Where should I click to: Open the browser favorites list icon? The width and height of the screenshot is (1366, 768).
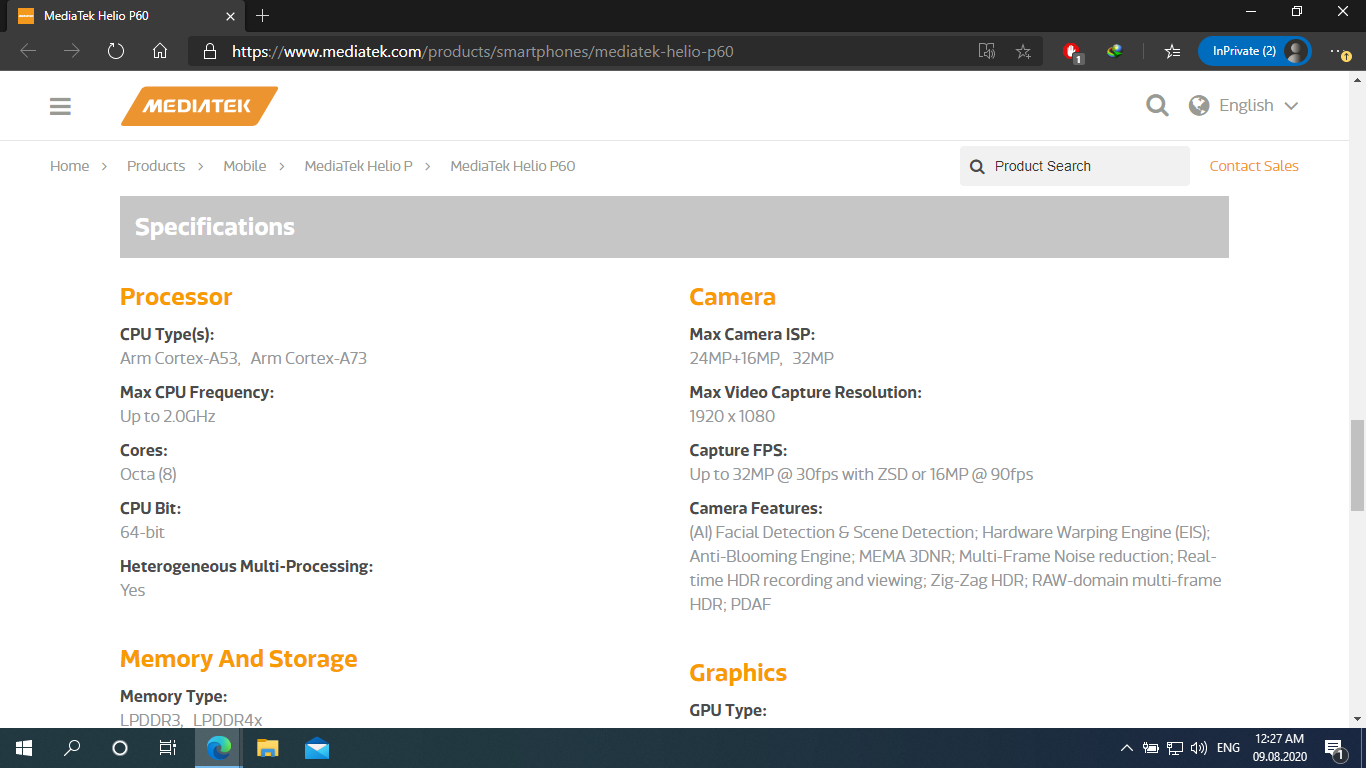[1173, 51]
